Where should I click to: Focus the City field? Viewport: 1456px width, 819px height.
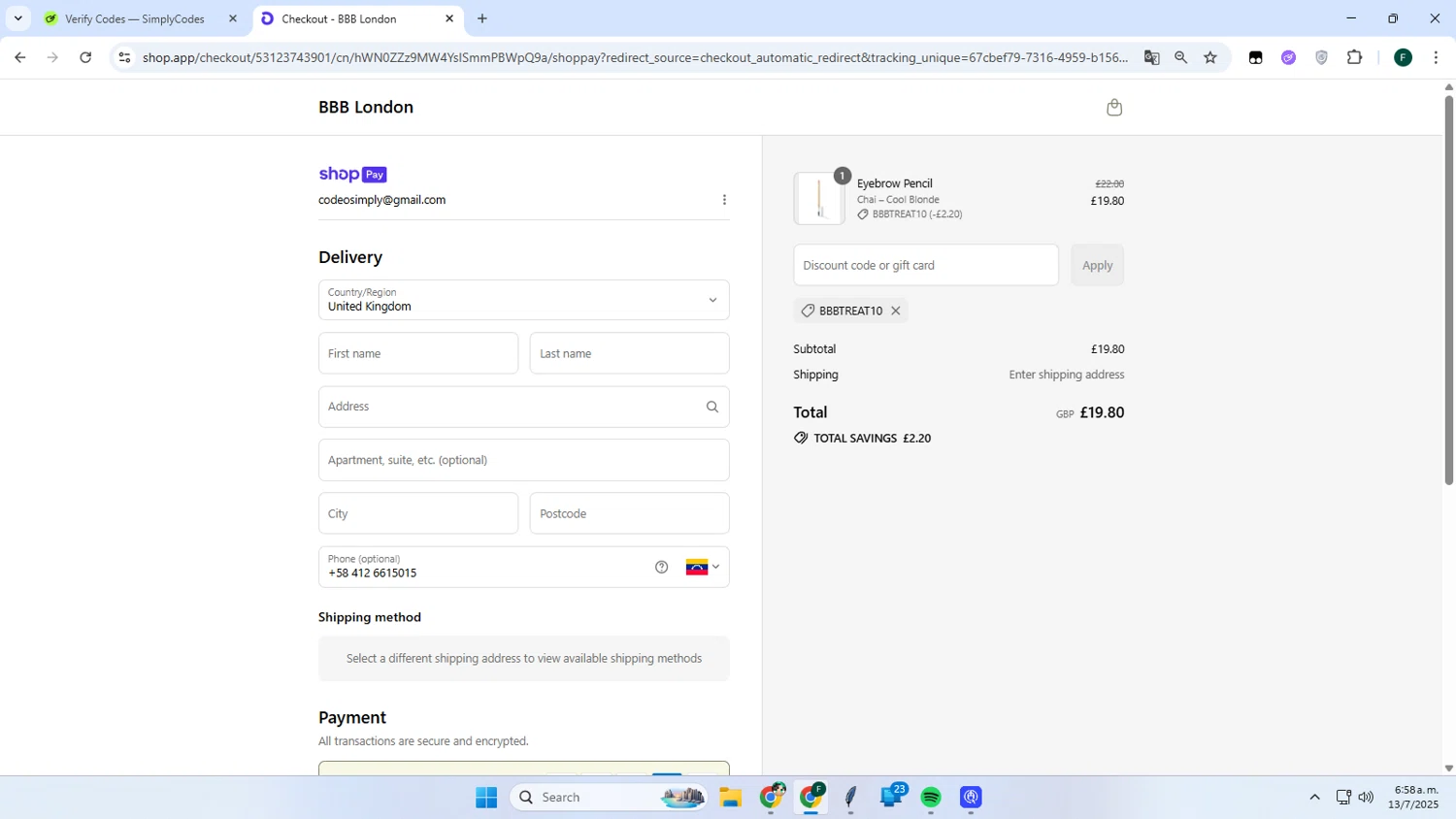click(418, 513)
